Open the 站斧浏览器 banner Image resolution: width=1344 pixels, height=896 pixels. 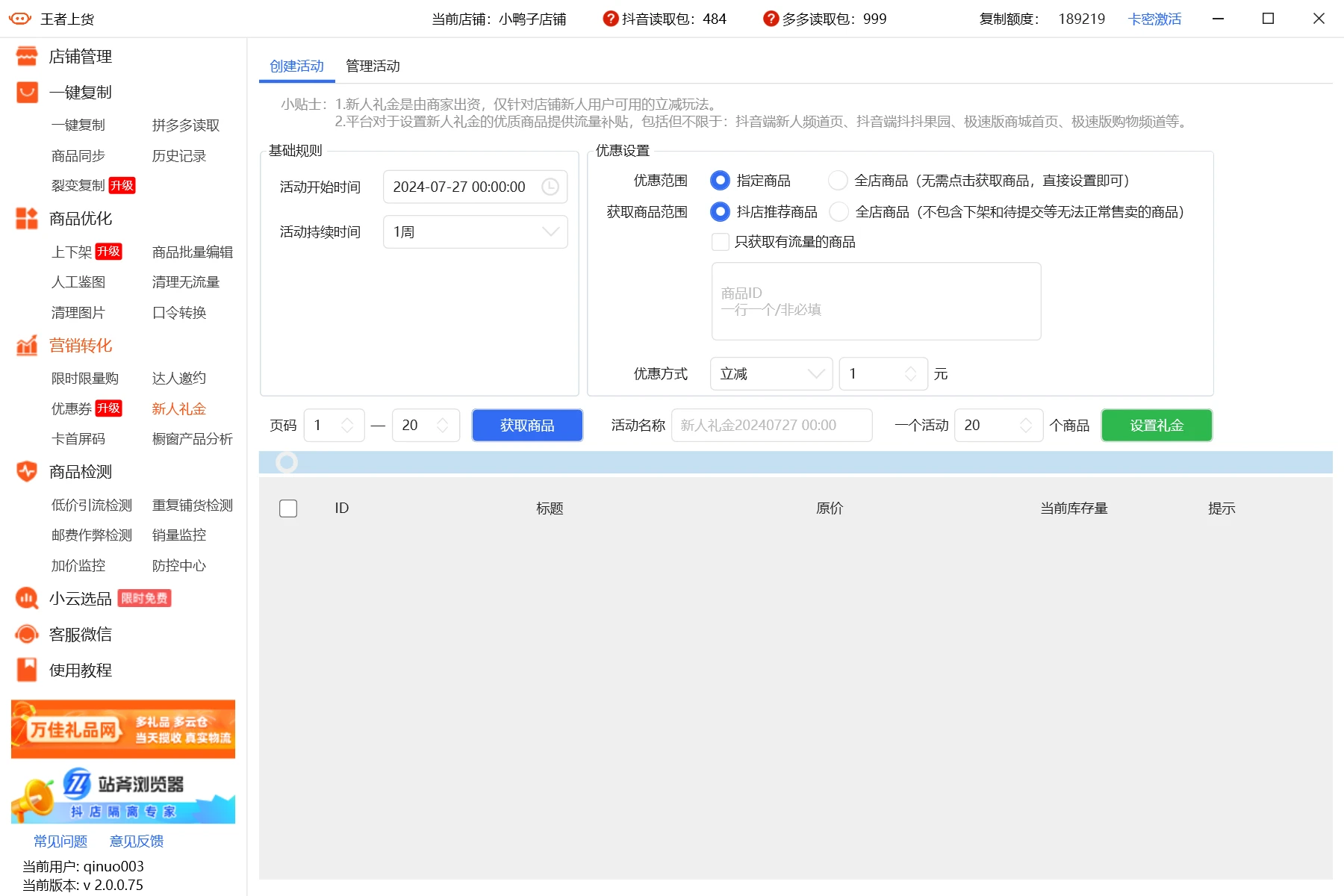click(x=123, y=794)
